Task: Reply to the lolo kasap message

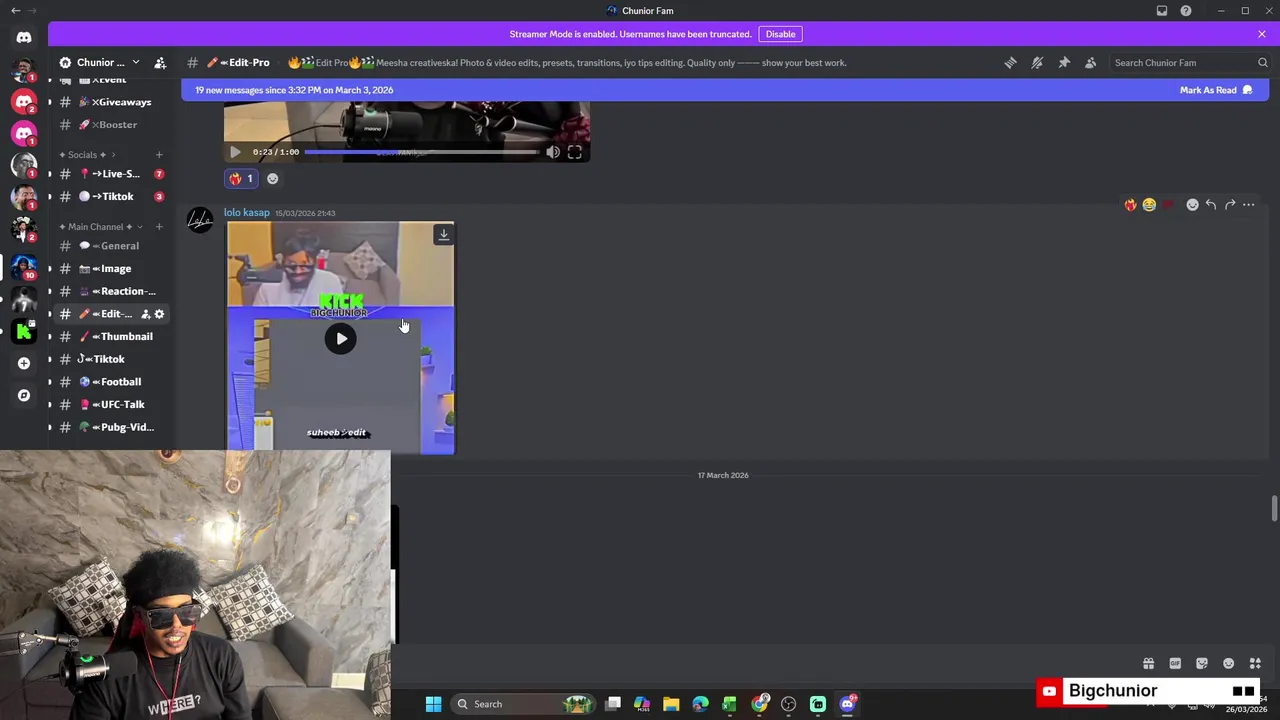Action: pyautogui.click(x=1211, y=205)
